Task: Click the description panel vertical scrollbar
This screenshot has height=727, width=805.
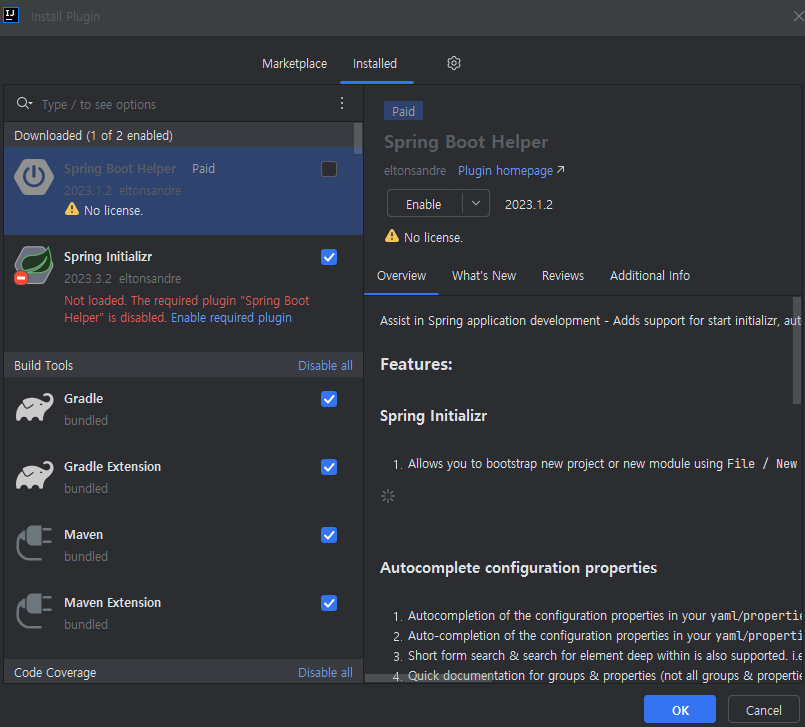Action: (797, 351)
